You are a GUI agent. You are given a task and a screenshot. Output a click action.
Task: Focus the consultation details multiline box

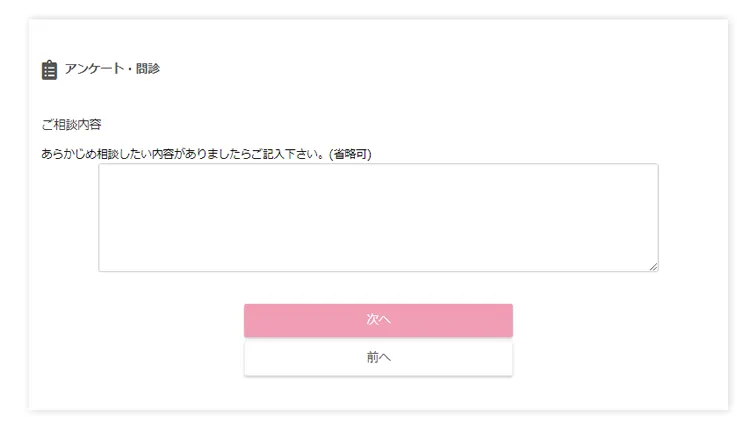[x=378, y=218]
